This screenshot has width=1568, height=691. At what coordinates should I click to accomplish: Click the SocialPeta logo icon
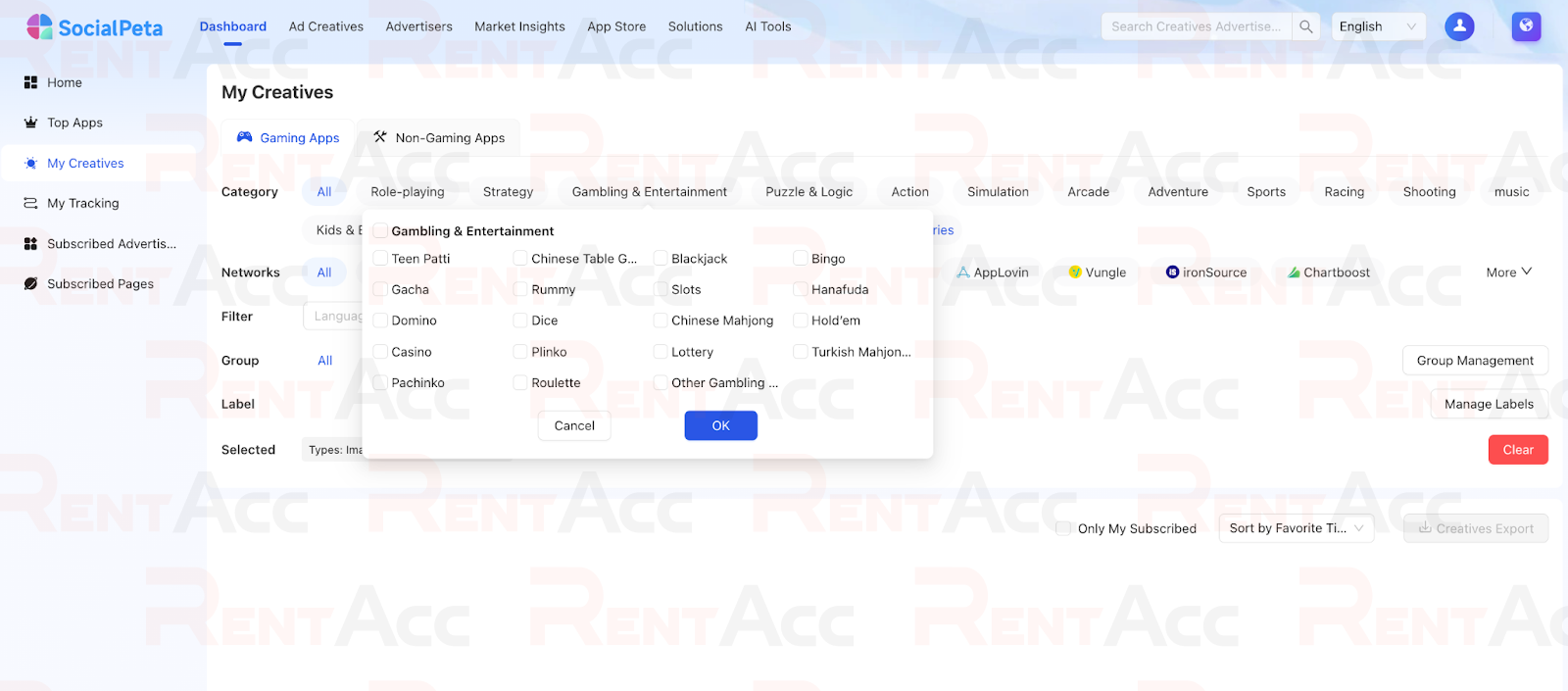tap(39, 26)
